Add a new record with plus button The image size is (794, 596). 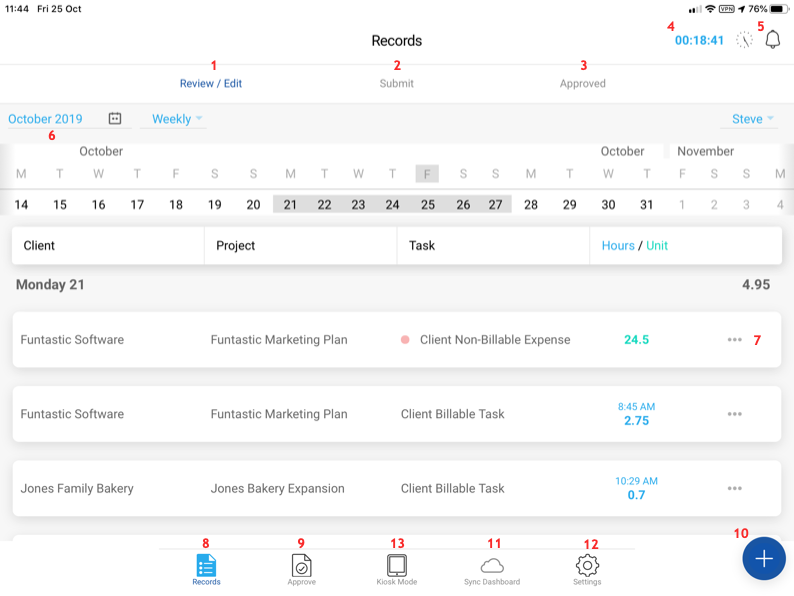[764, 559]
